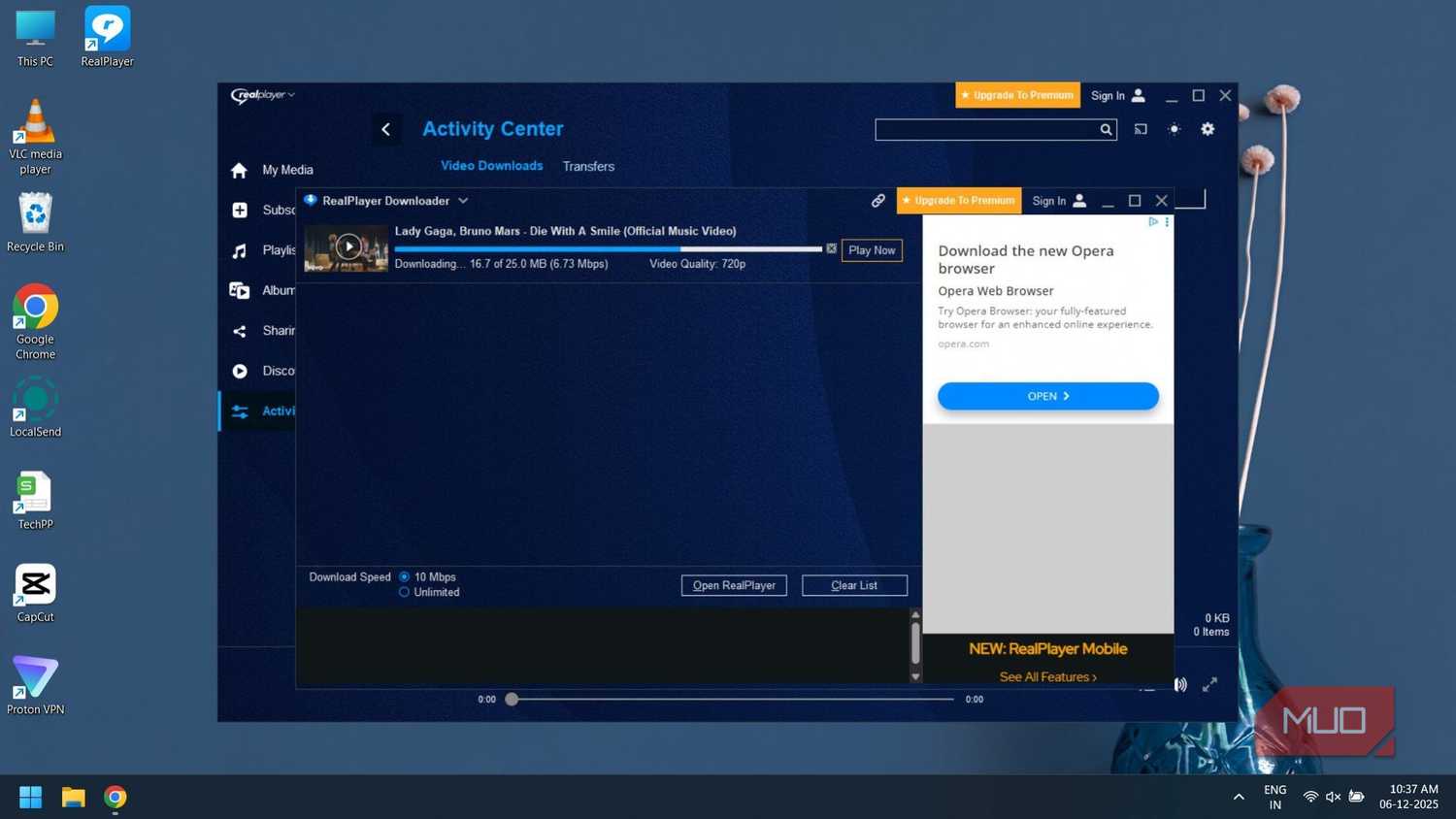Click the playback seek slider handle at 0:00

click(x=512, y=699)
